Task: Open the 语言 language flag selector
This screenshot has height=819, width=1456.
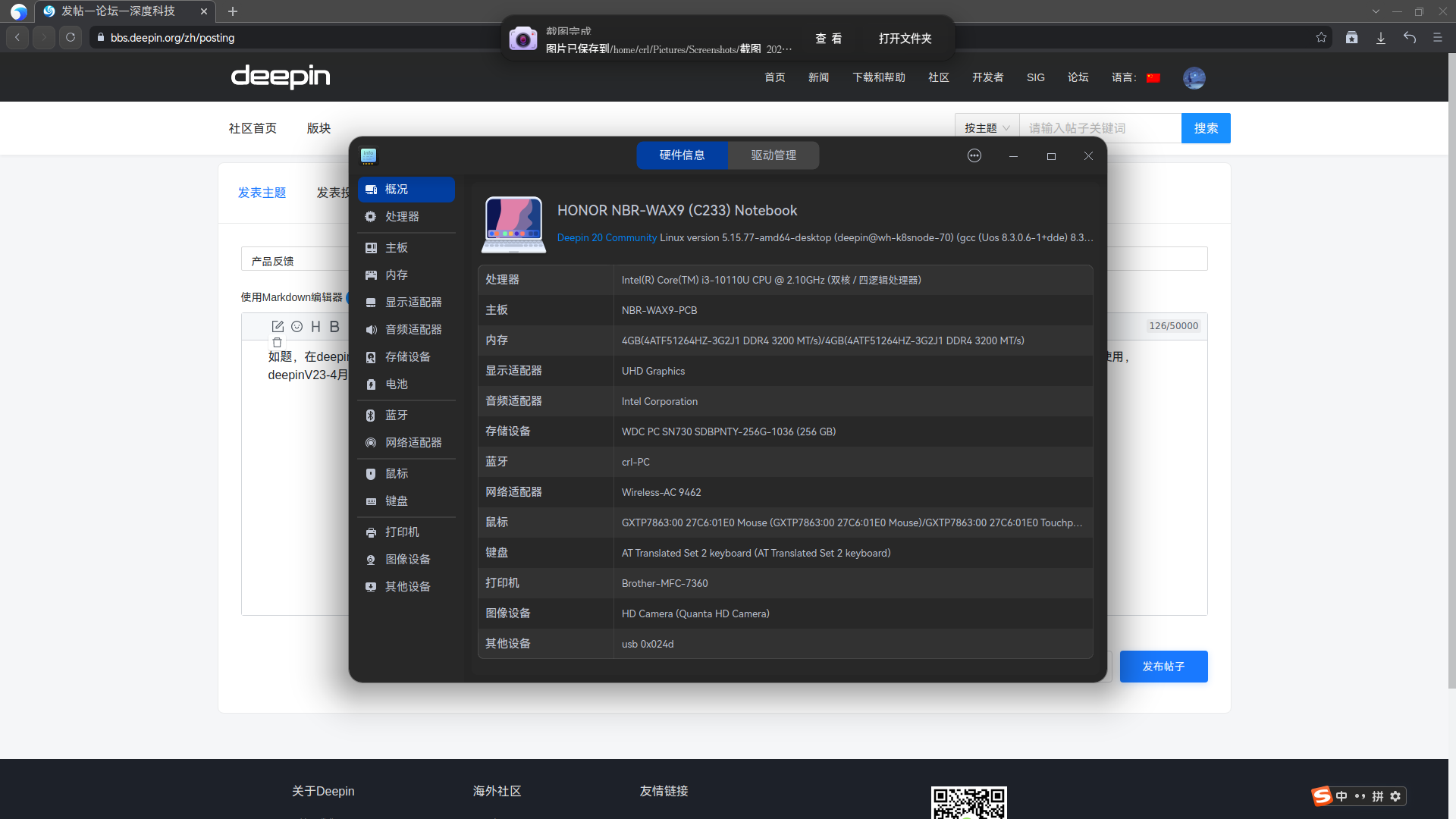Action: [x=1153, y=77]
